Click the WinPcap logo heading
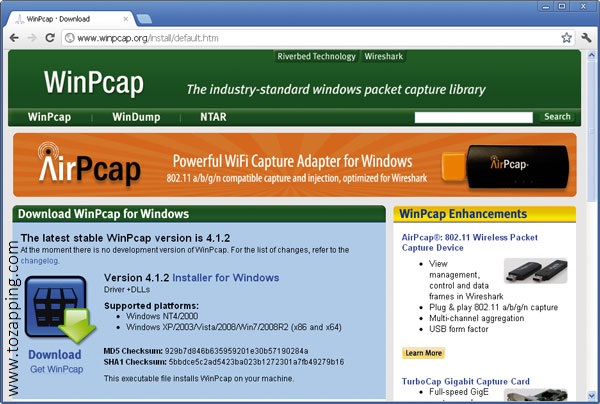Viewport: 600px width, 404px height. pos(94,82)
